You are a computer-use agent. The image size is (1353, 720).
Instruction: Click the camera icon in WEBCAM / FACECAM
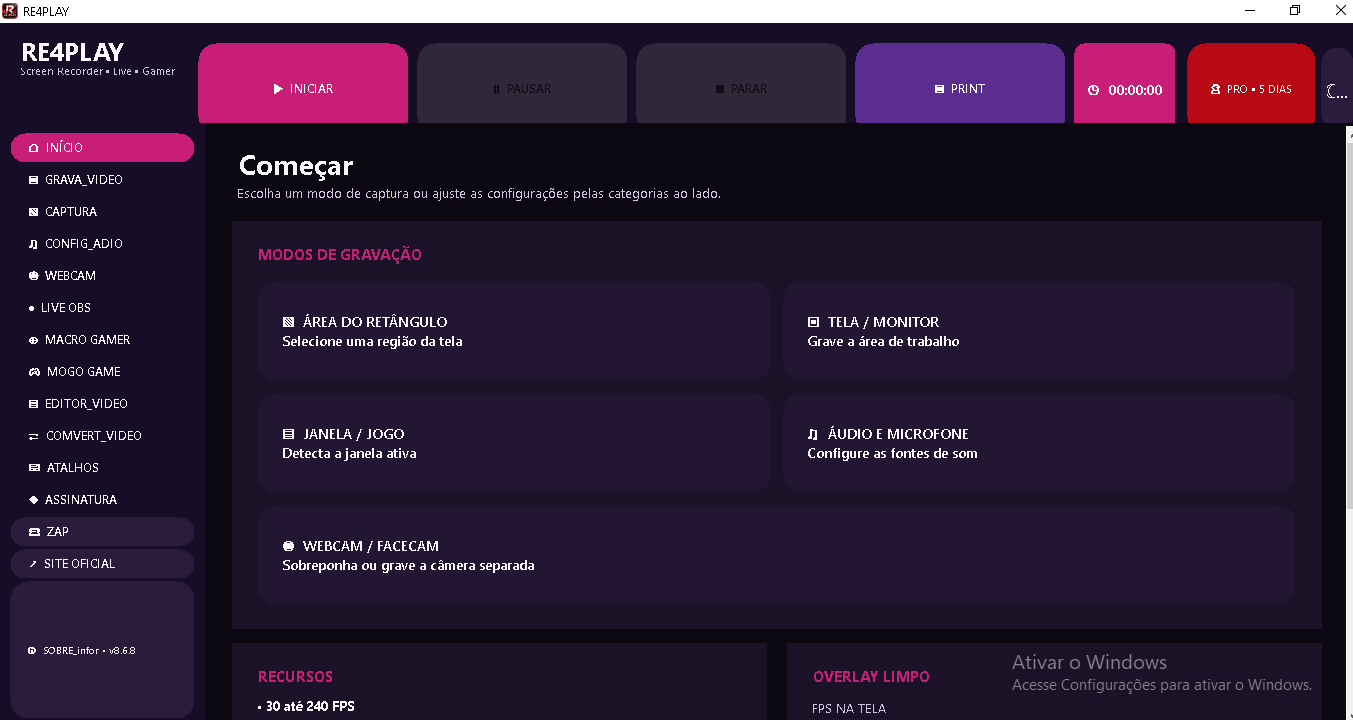[x=289, y=546]
